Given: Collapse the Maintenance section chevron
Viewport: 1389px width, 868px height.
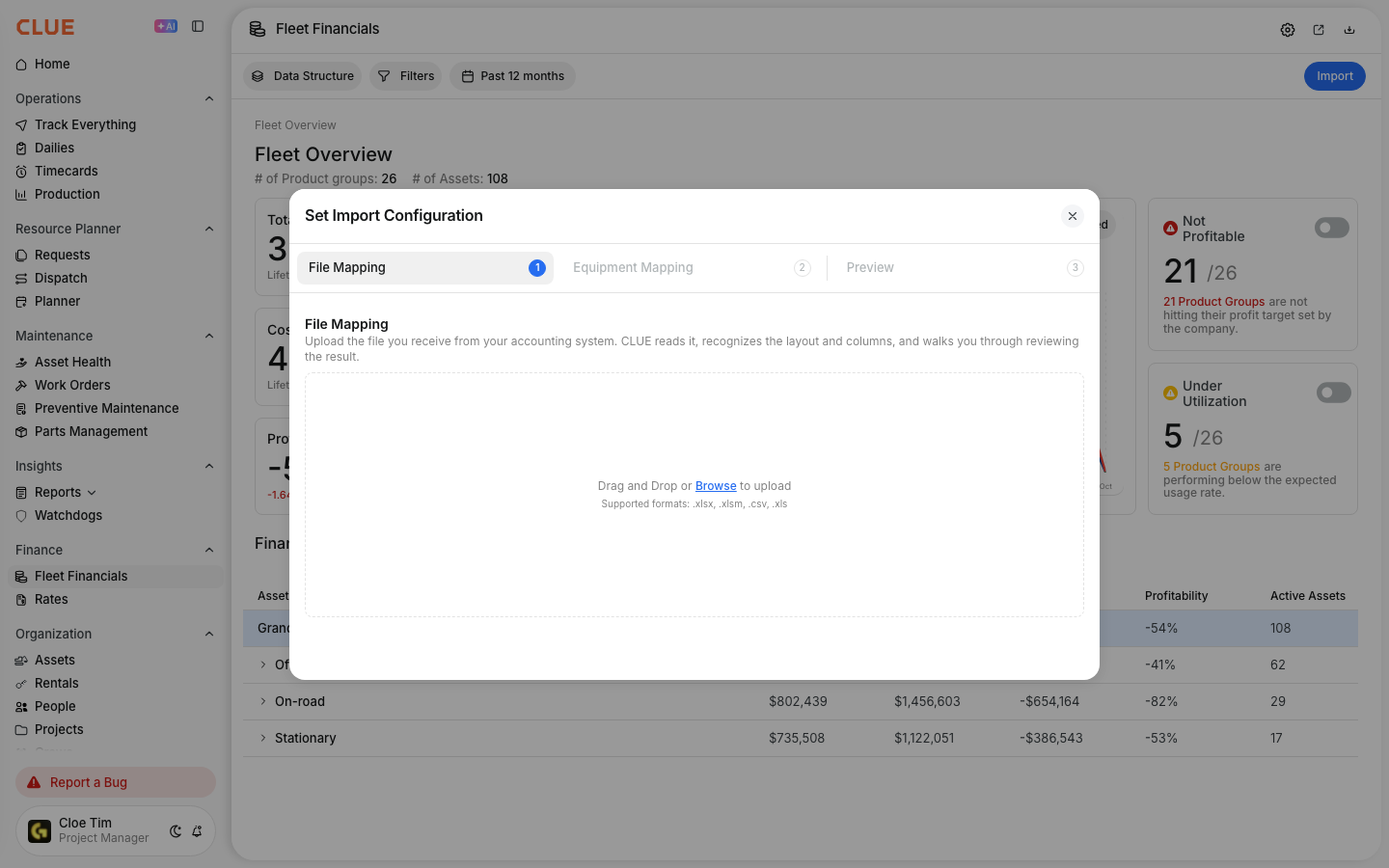Looking at the screenshot, I should coord(209,336).
